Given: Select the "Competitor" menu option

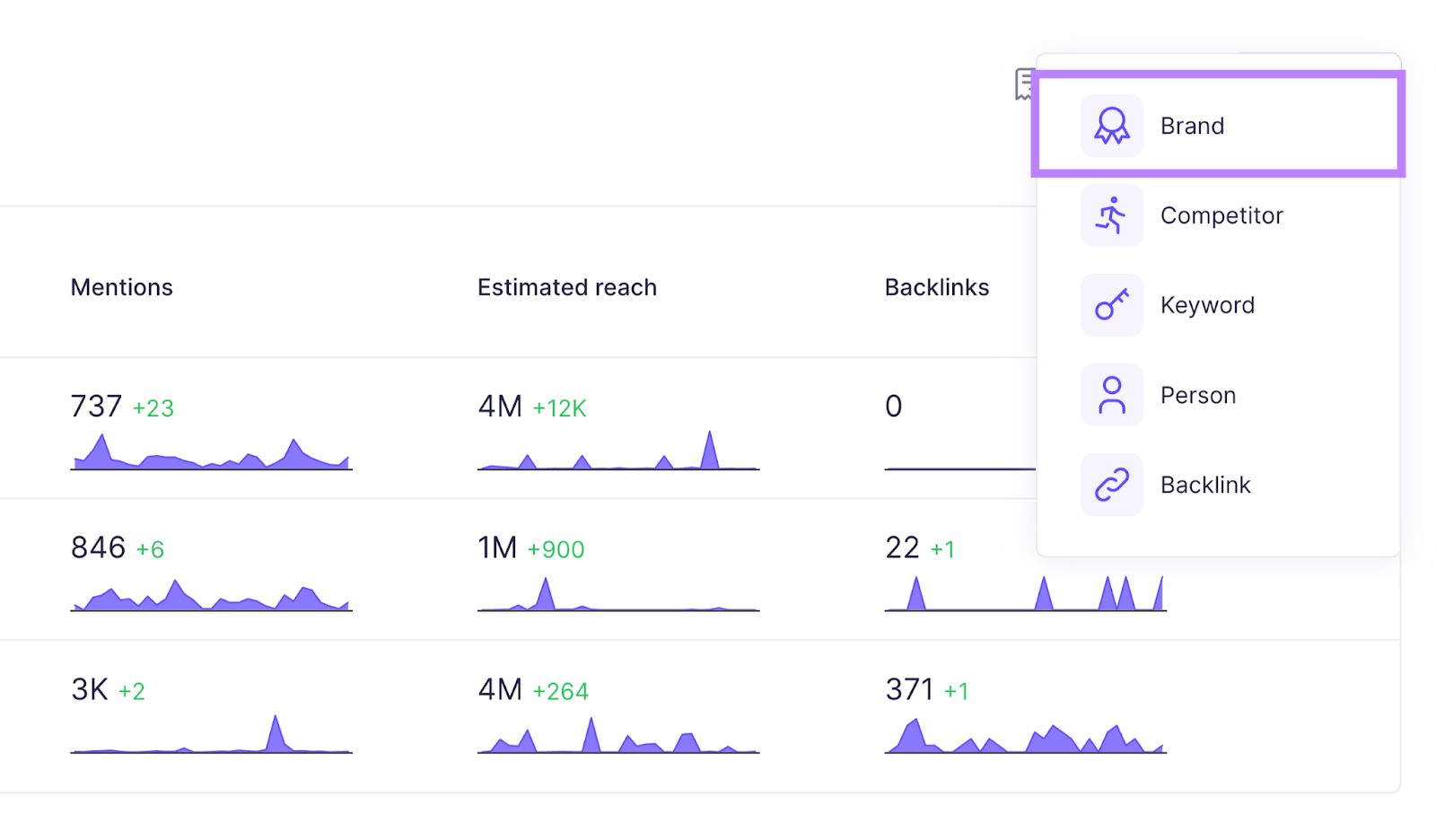Looking at the screenshot, I should (1221, 214).
